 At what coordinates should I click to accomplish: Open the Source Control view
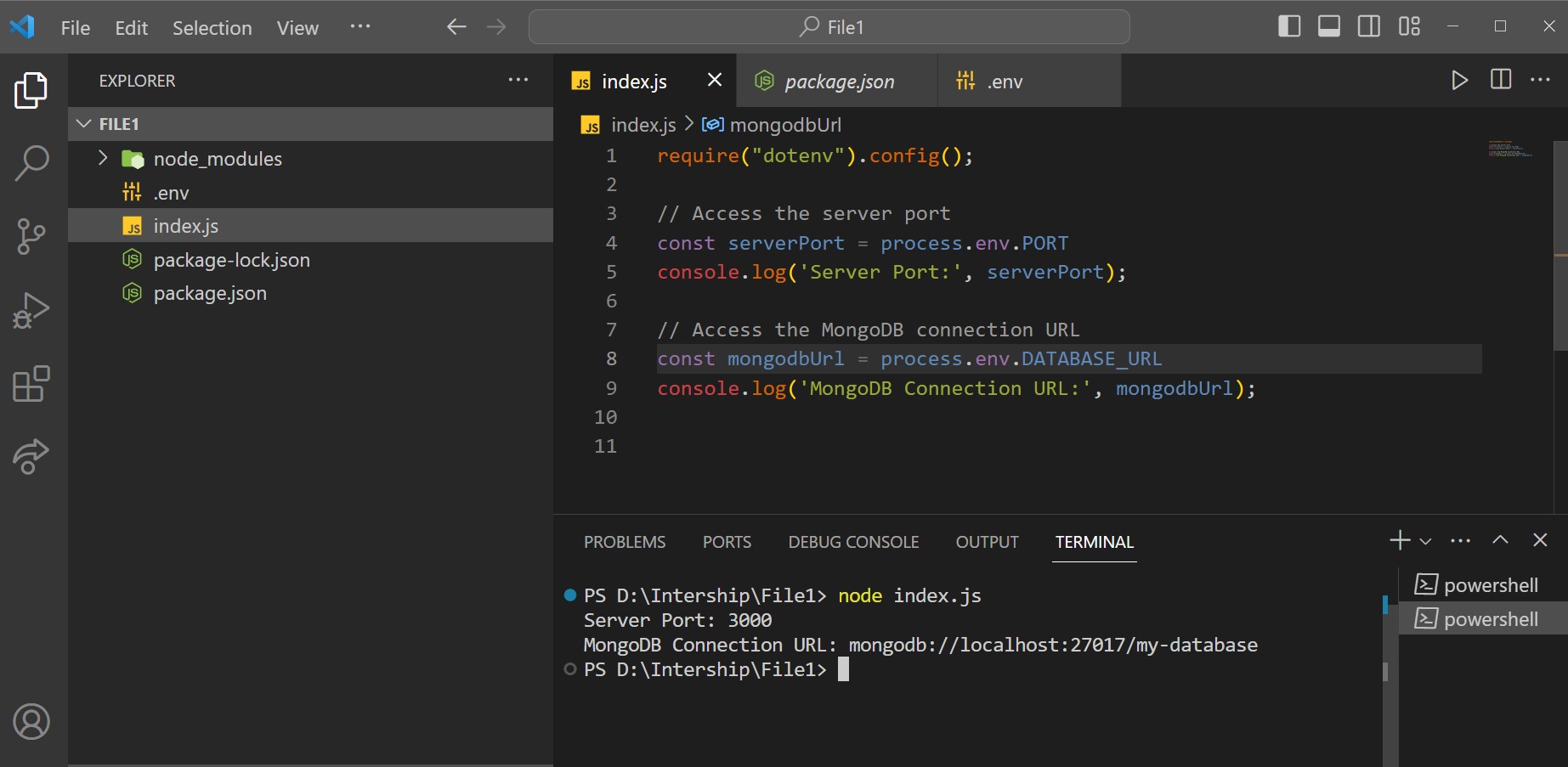coord(31,236)
